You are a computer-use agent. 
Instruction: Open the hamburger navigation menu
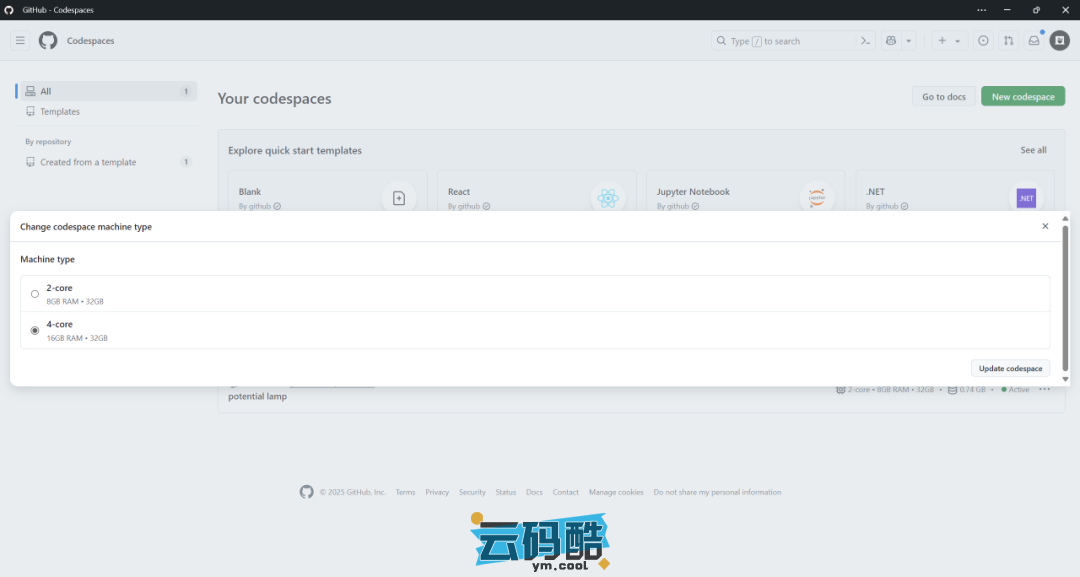point(20,41)
